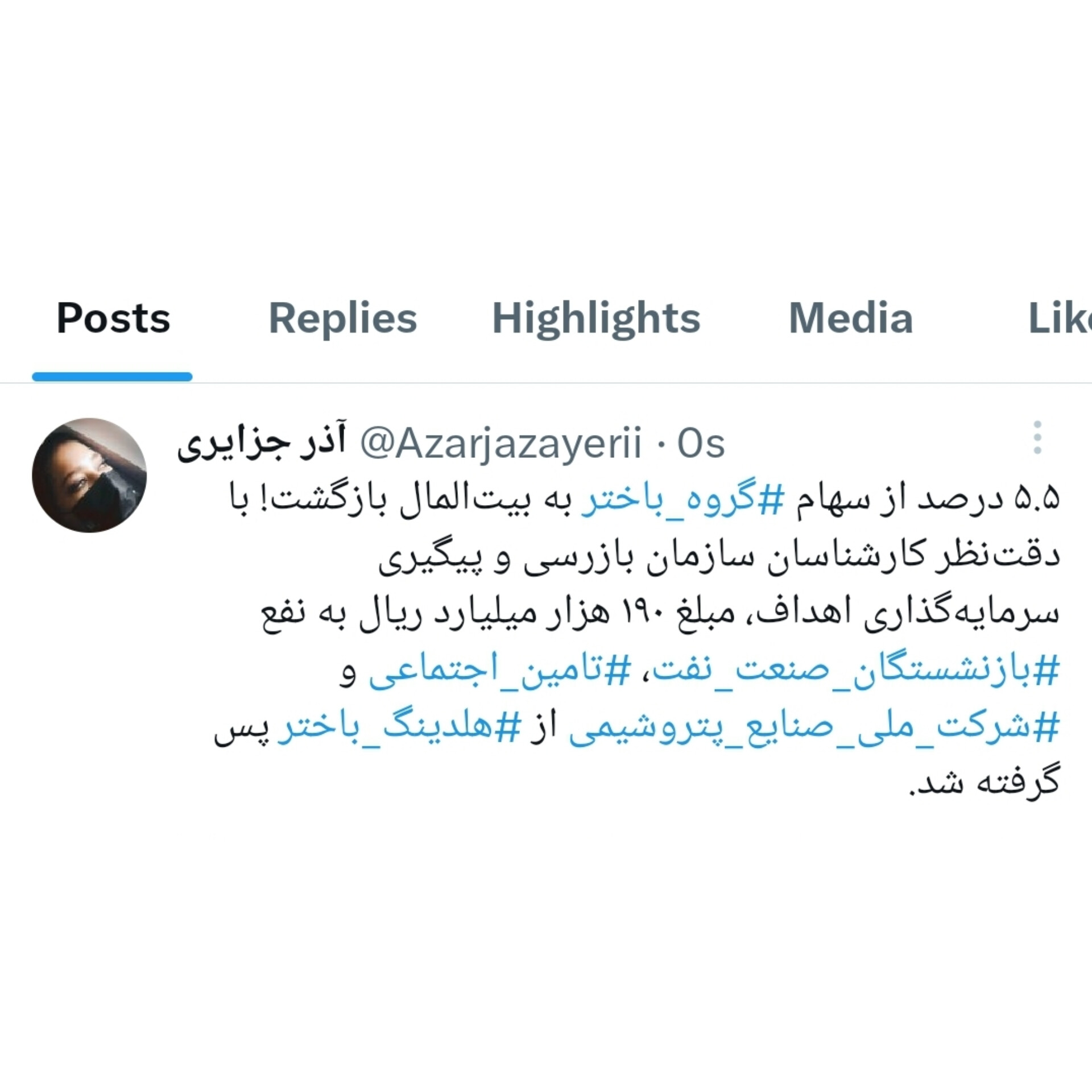Switch to the Posts tab
The width and height of the screenshot is (1092, 1092).
click(x=113, y=317)
